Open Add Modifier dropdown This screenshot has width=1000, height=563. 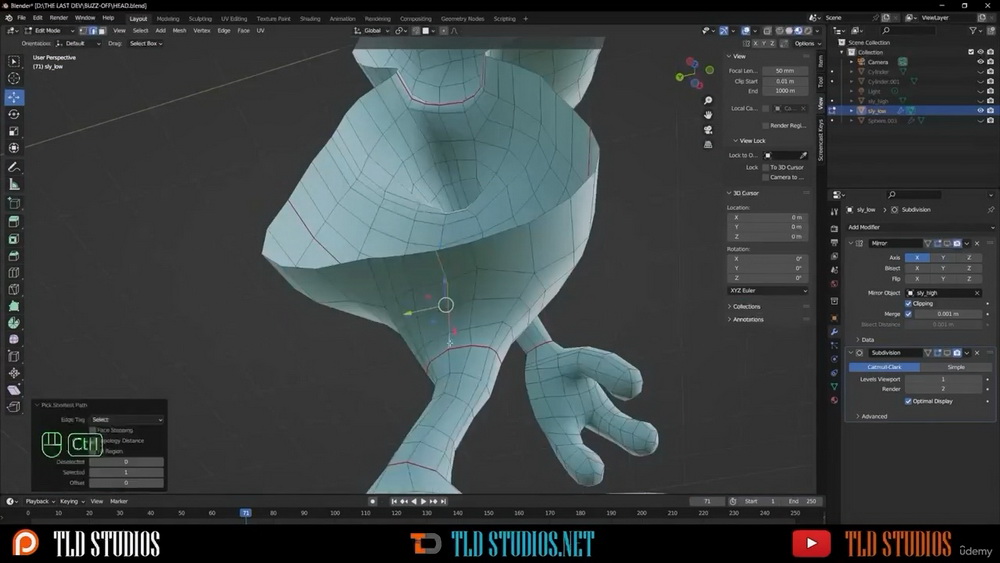coord(920,227)
